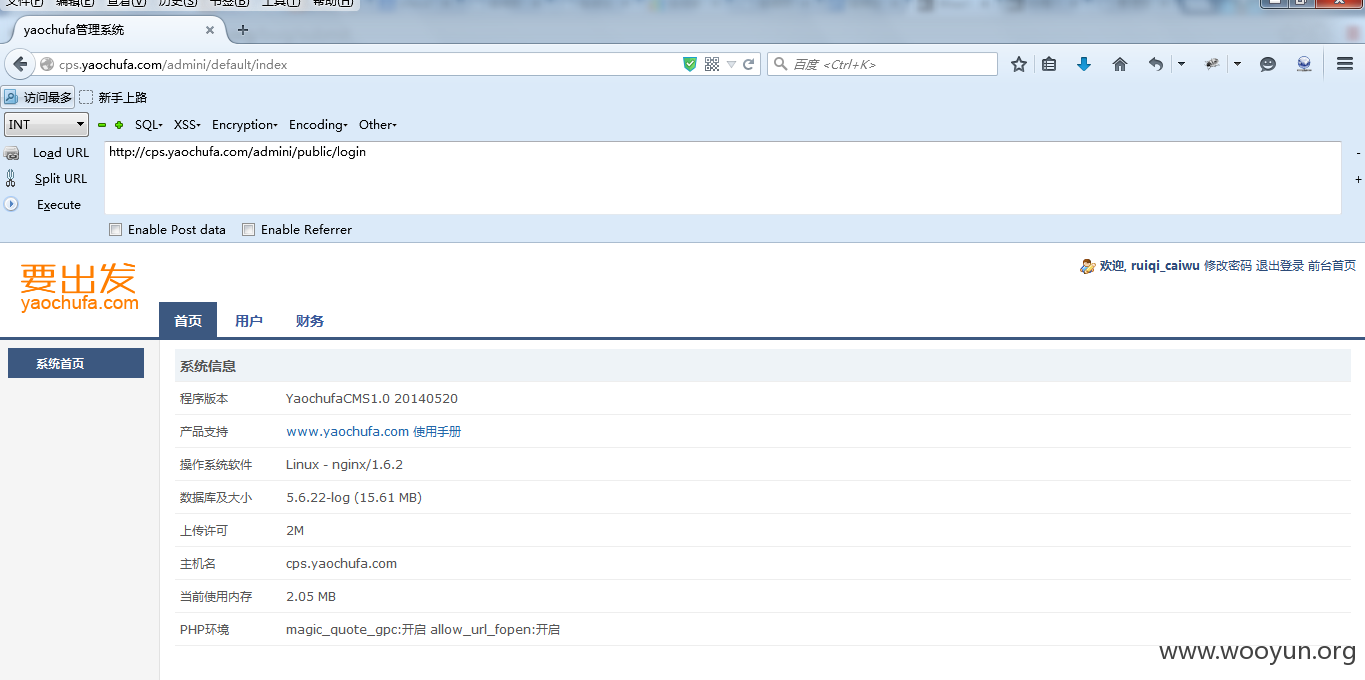Viewport: 1365px width, 680px height.
Task: Go back with the browser back arrow
Action: click(20, 64)
